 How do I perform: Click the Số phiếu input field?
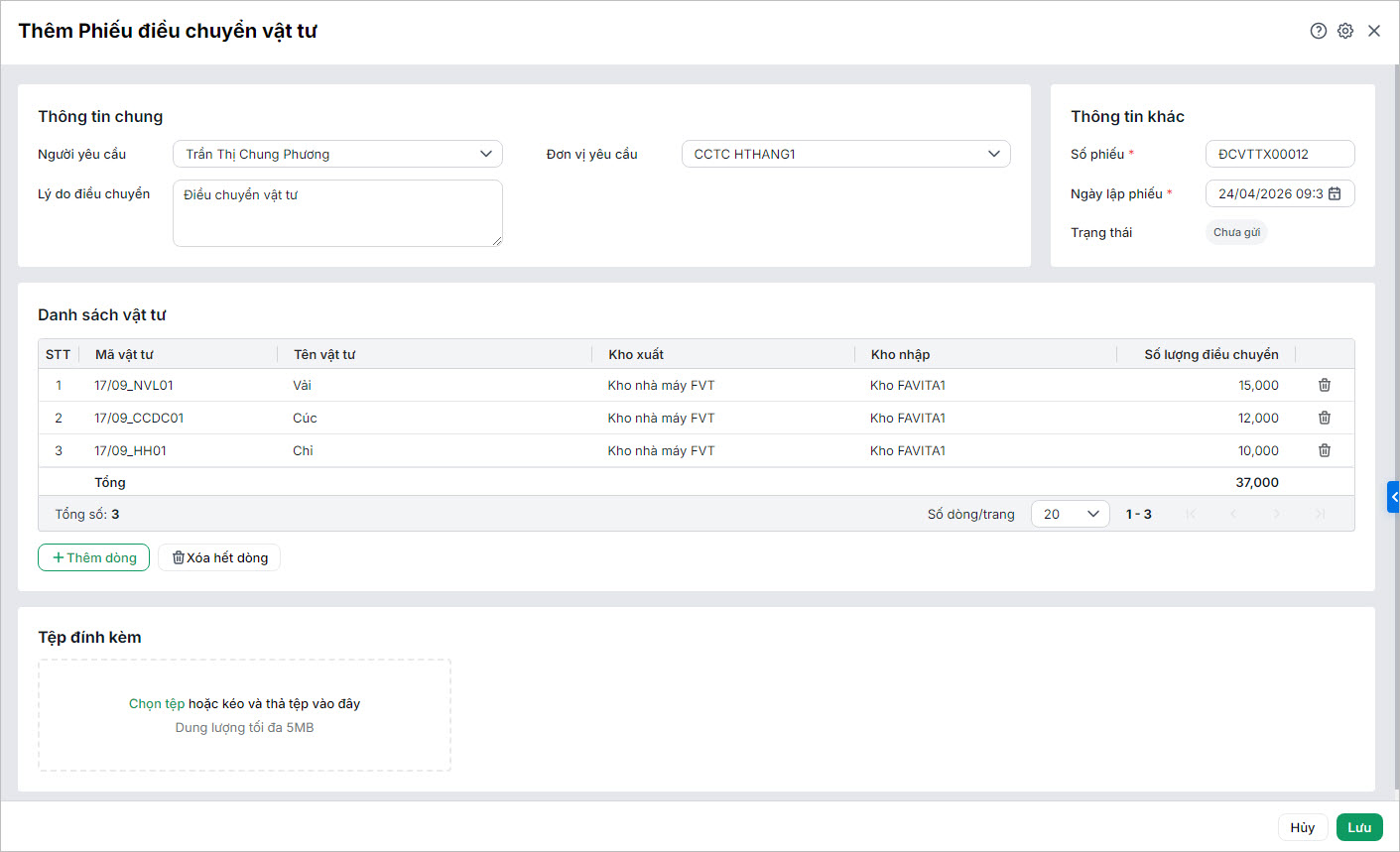(1279, 154)
